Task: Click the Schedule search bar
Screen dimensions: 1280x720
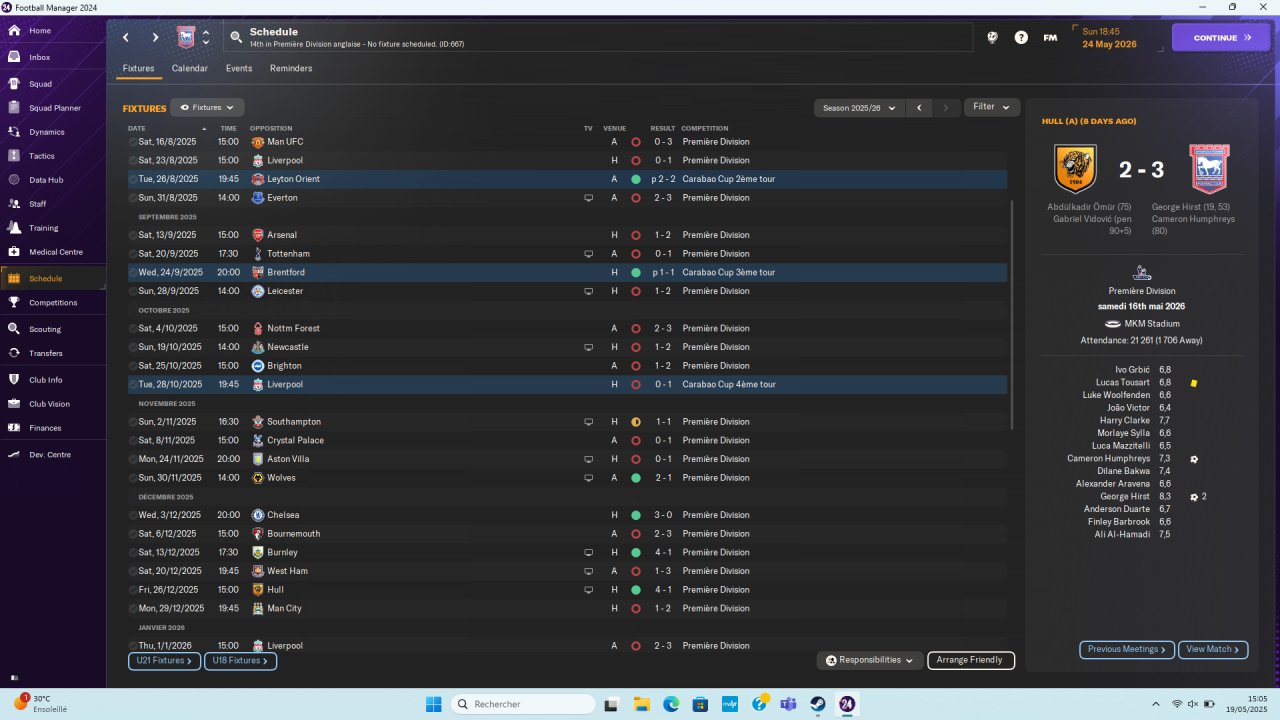Action: tap(598, 38)
